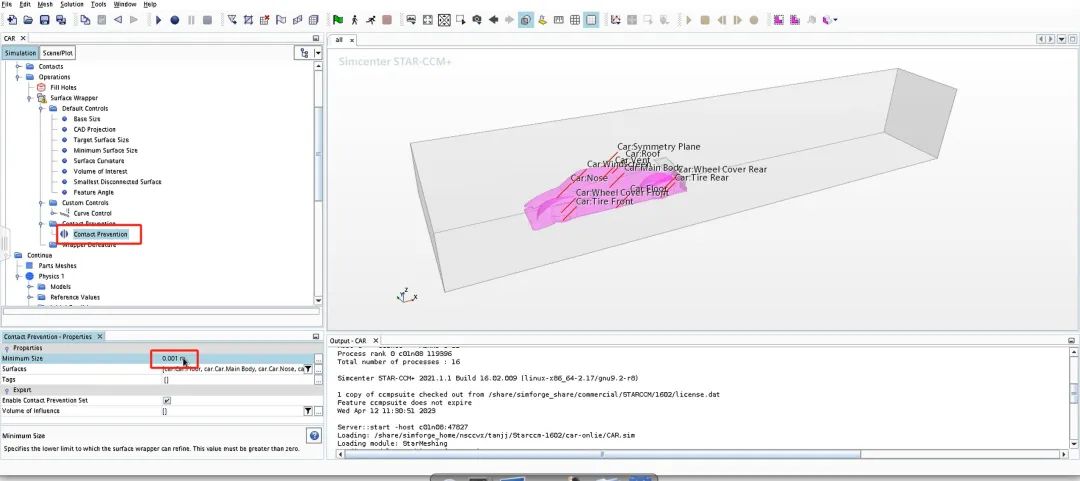Close the Contact Prevention Properties tab
1080x481 pixels.
click(99, 336)
